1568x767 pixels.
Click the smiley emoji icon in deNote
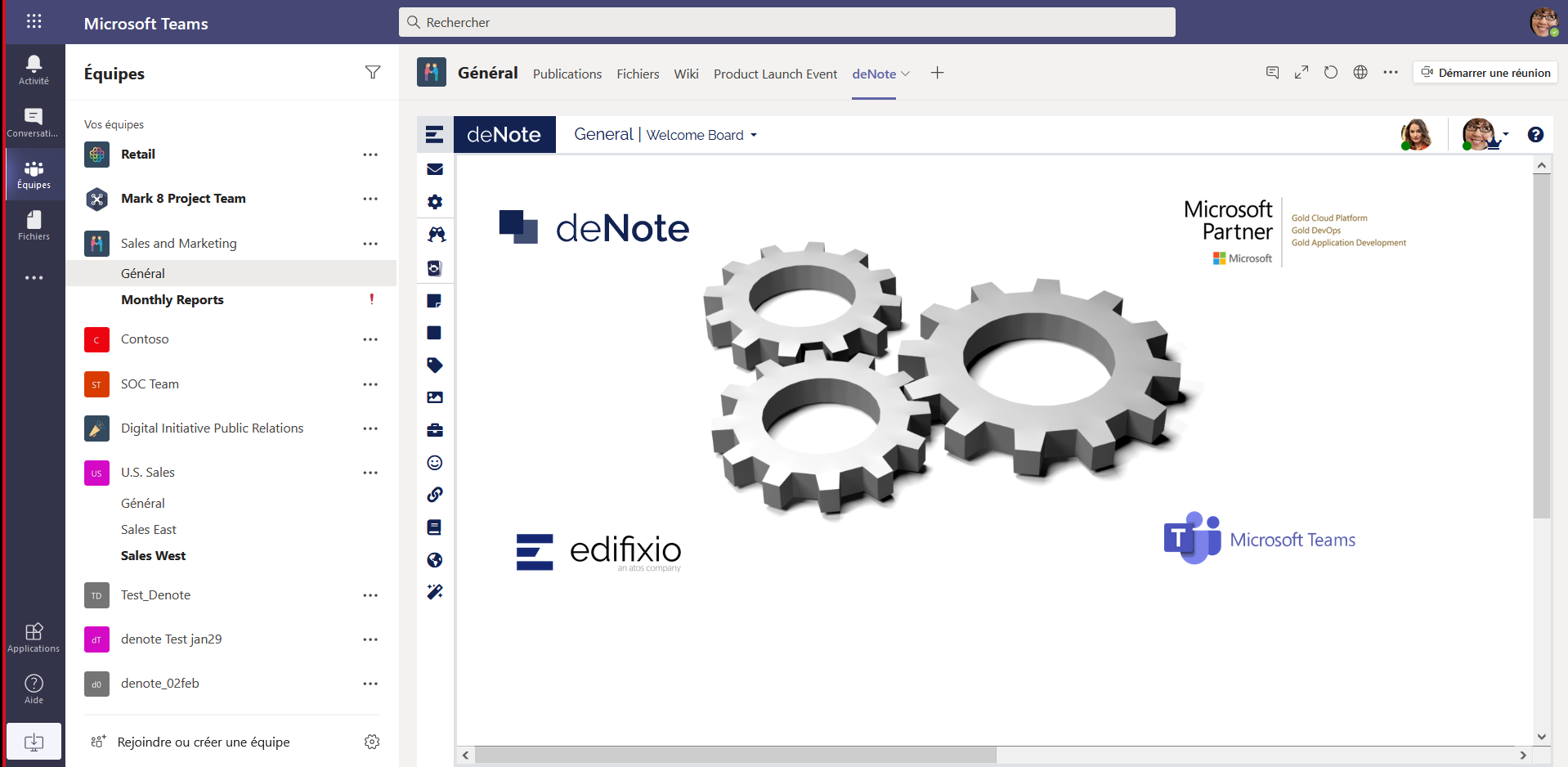pyautogui.click(x=435, y=463)
